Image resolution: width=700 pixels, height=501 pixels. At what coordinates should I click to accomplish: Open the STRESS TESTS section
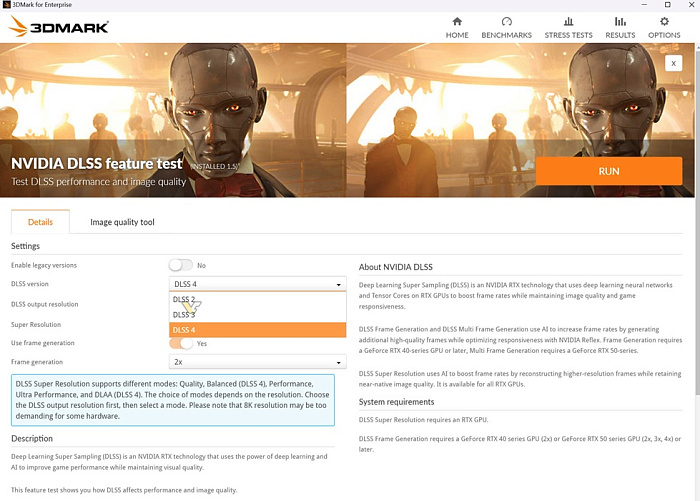click(x=568, y=28)
